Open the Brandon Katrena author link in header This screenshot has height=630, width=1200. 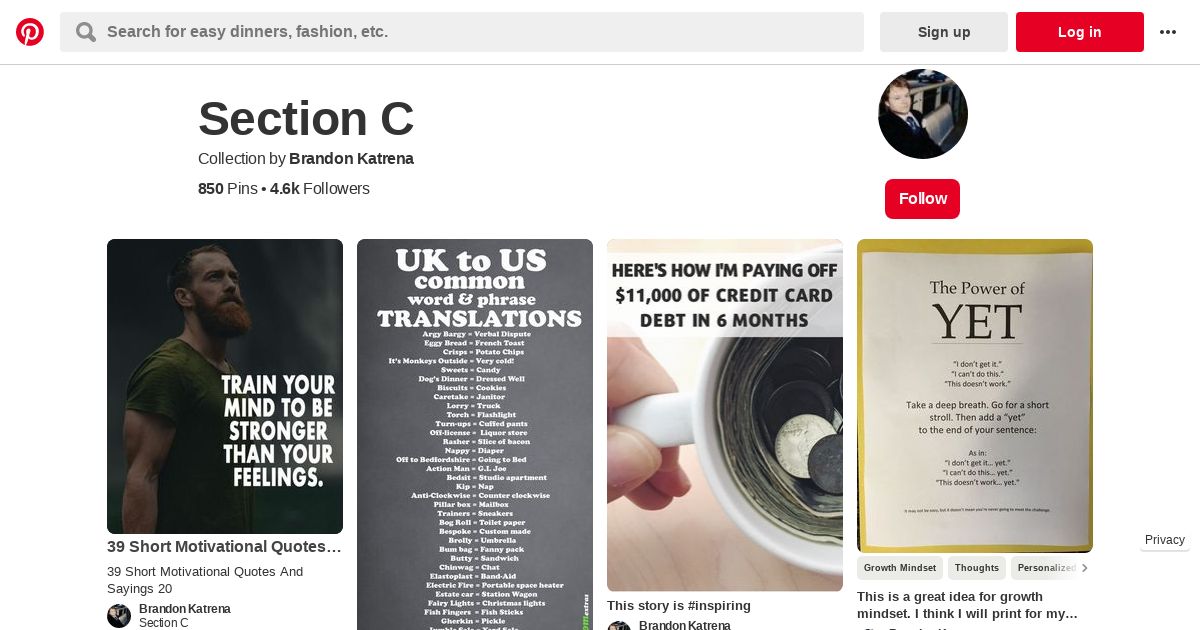click(x=351, y=159)
